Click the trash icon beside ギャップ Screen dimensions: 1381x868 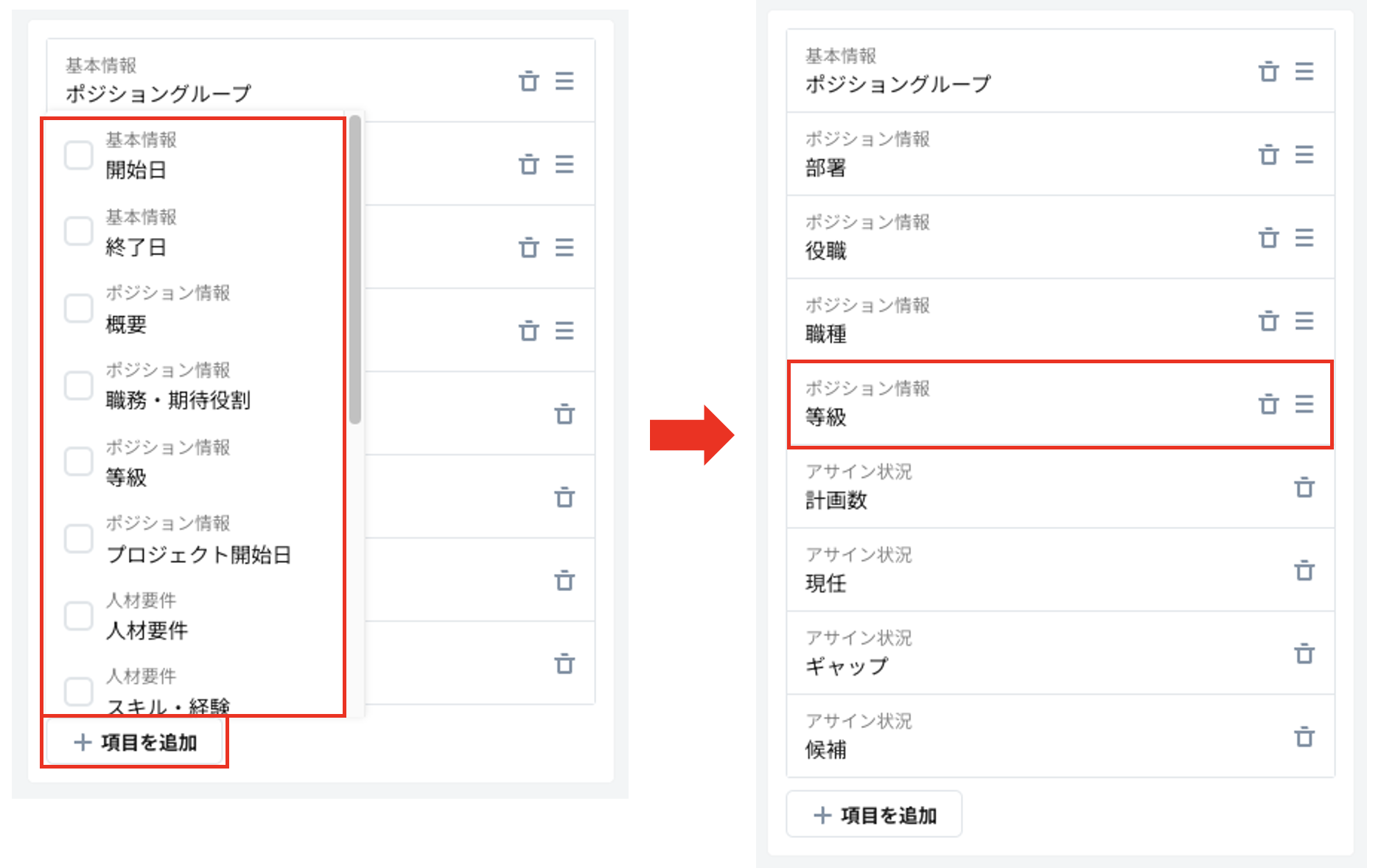click(1304, 654)
